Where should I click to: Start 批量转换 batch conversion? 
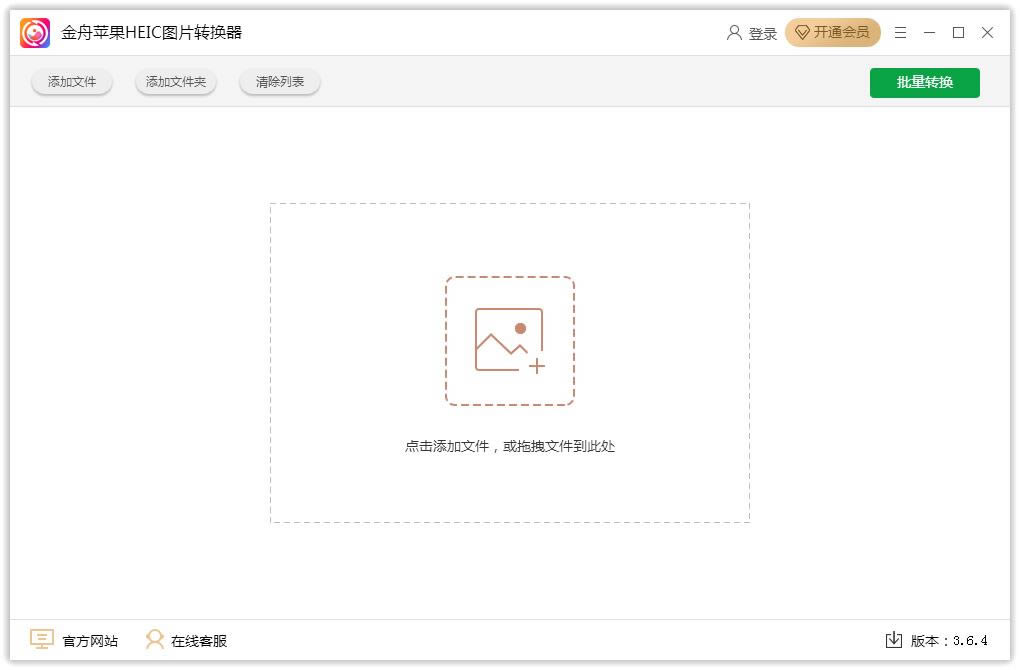tap(924, 83)
